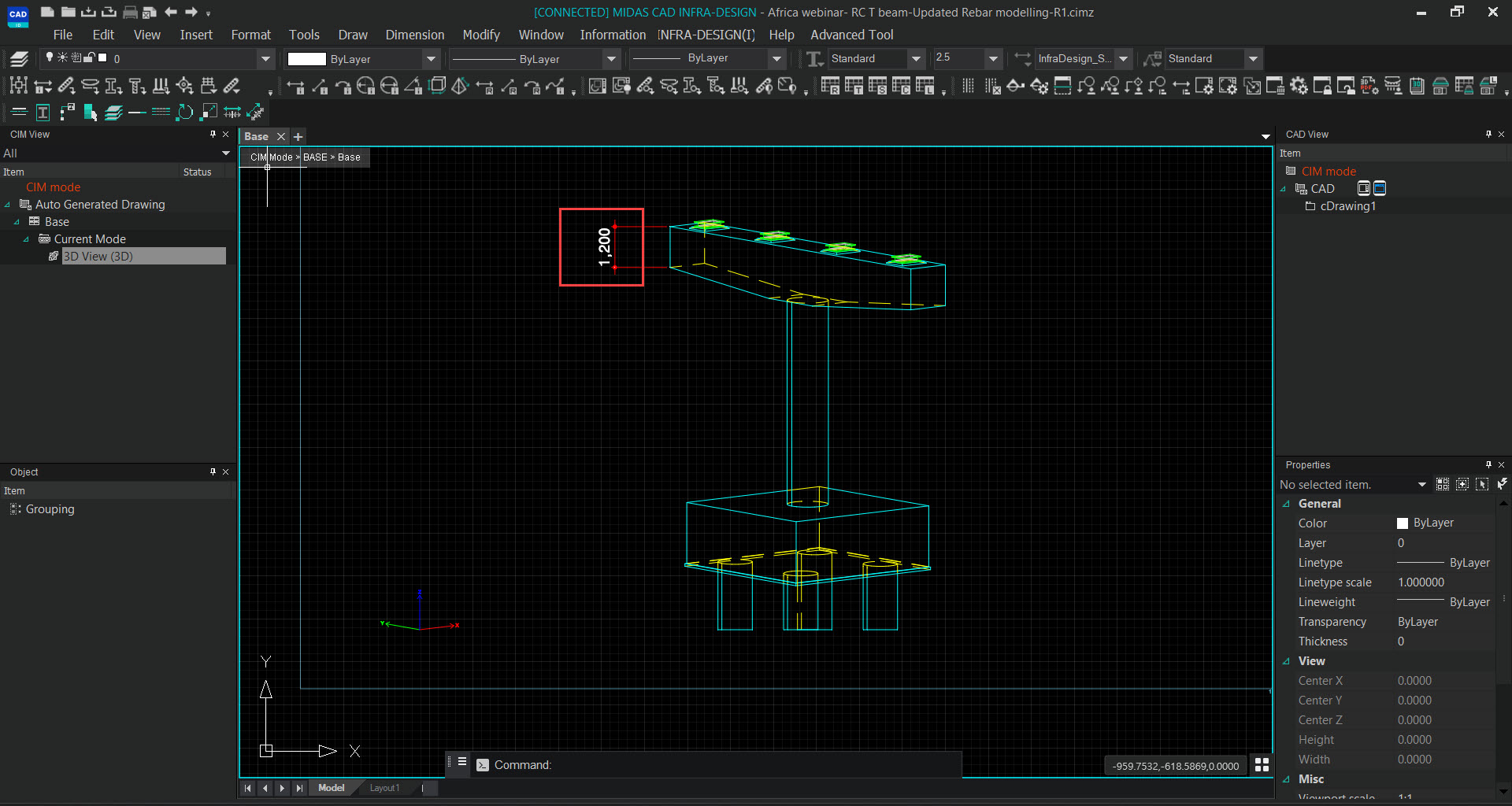Click the Print icon in quick access toolbar

click(130, 12)
